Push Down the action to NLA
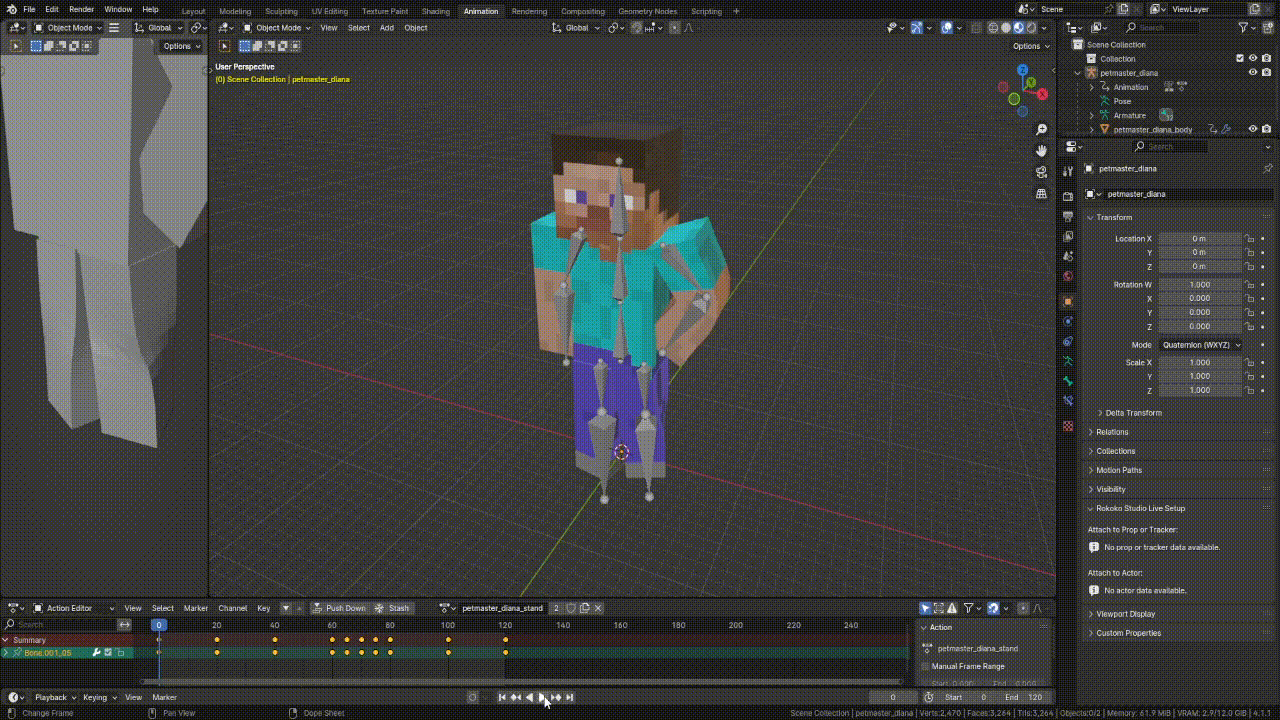 pos(339,608)
